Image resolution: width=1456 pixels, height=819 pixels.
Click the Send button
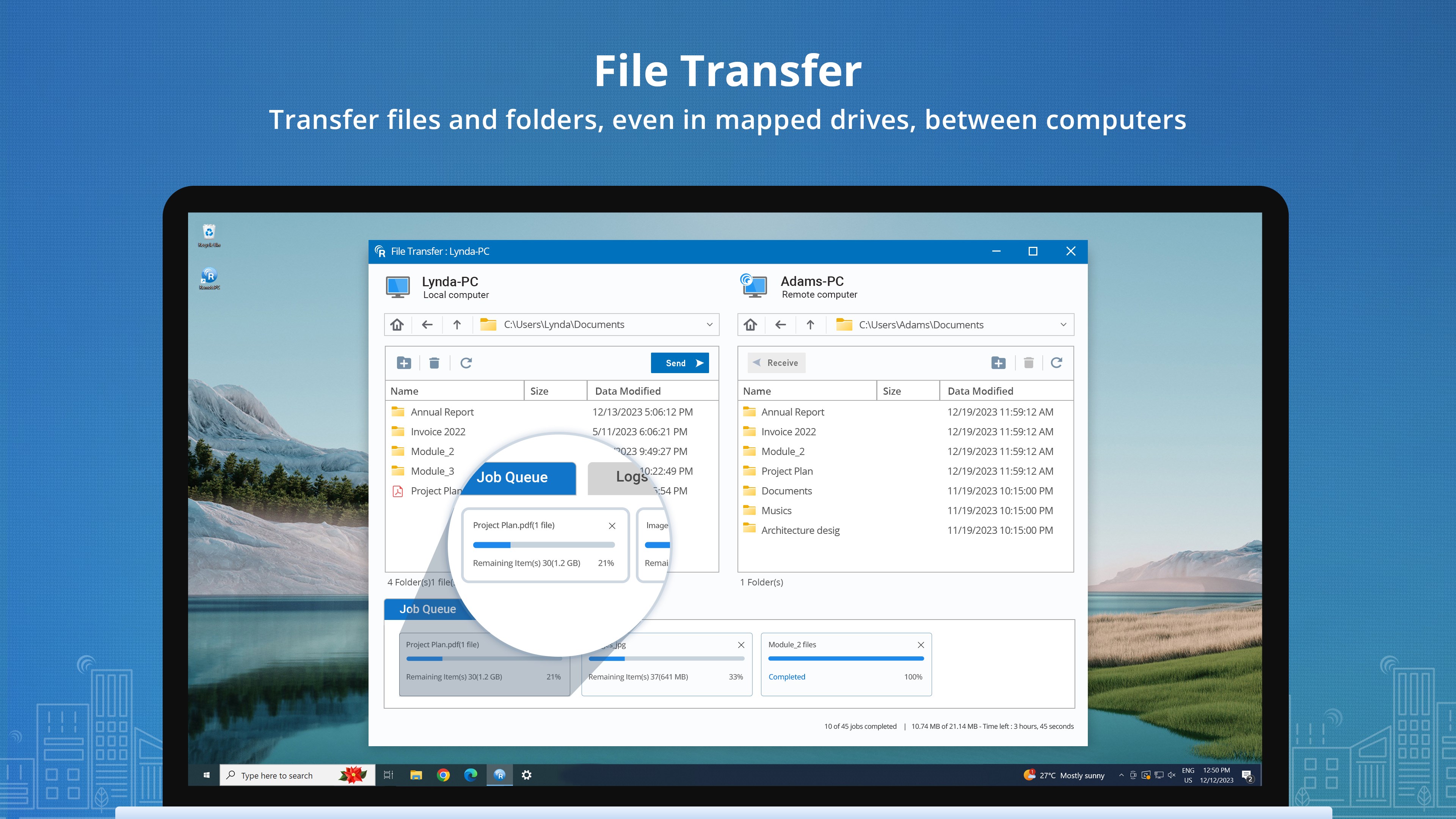679,362
